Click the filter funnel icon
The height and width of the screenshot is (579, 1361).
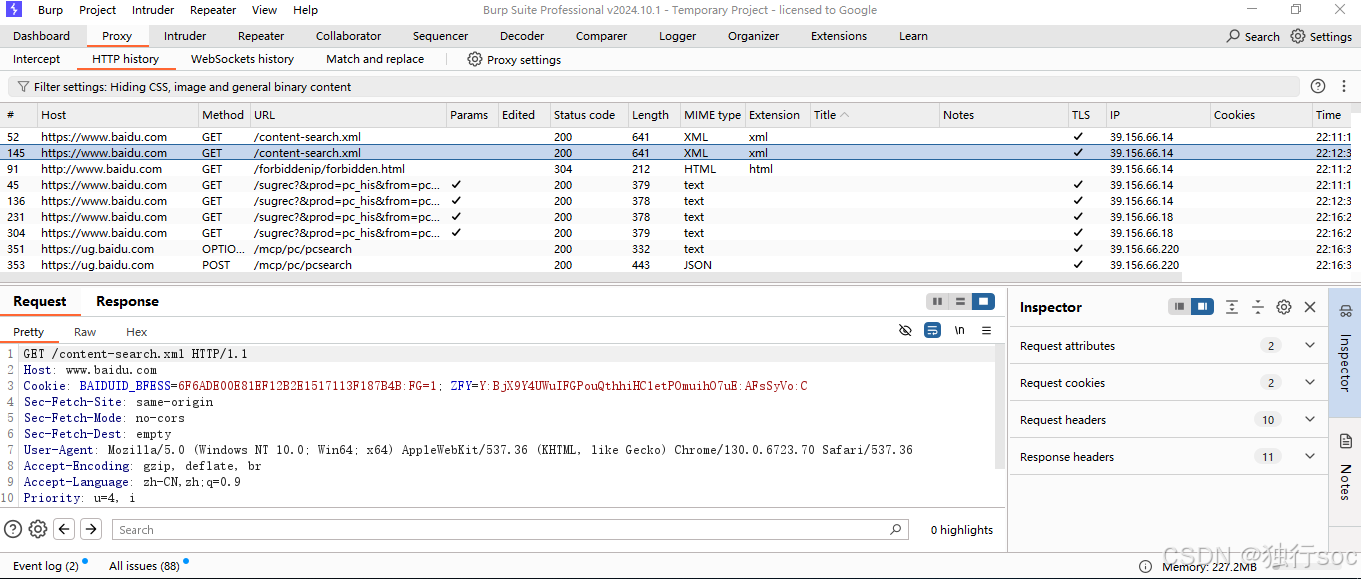pos(23,87)
